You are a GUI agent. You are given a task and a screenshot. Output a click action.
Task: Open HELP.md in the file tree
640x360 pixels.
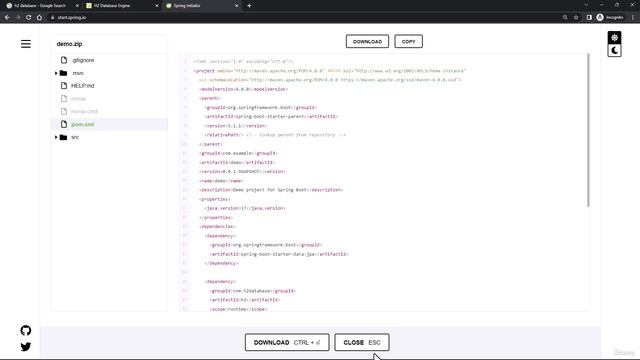82,86
